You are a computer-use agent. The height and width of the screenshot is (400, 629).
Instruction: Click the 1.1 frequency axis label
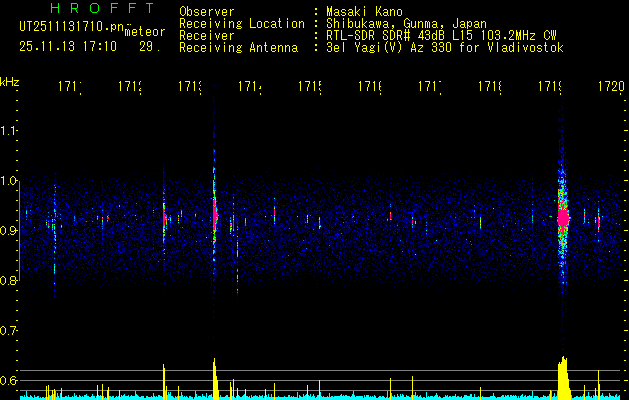[9, 130]
